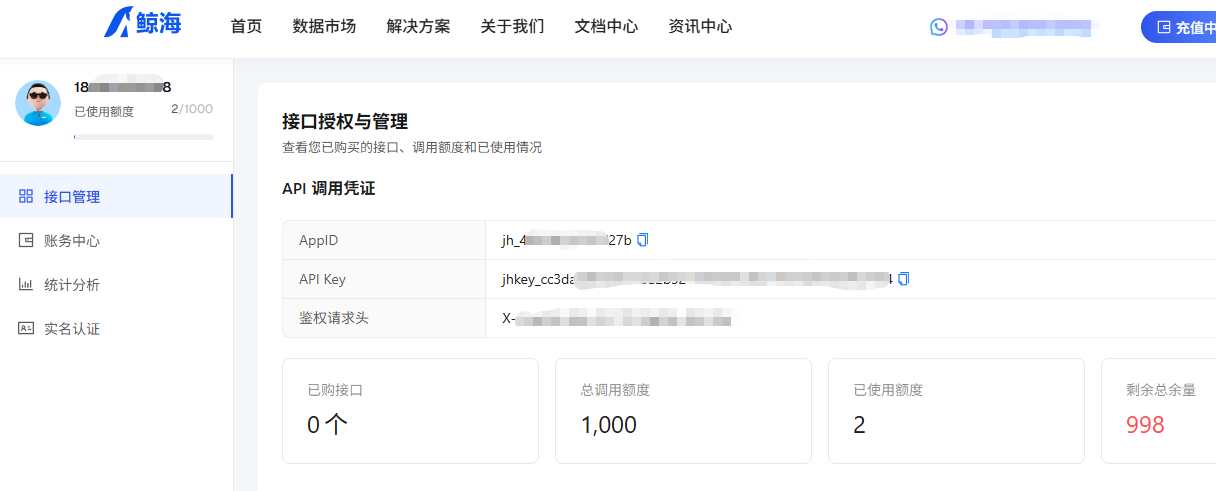Screen dimensions: 1216x491
Task: Click the 总调用额度 1,000 card
Action: coord(683,411)
